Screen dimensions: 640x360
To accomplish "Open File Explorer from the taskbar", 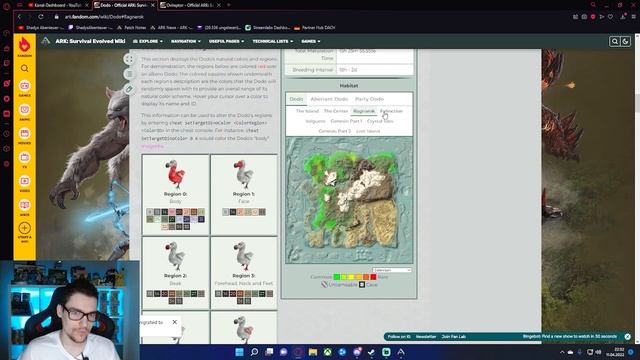I will [313, 352].
